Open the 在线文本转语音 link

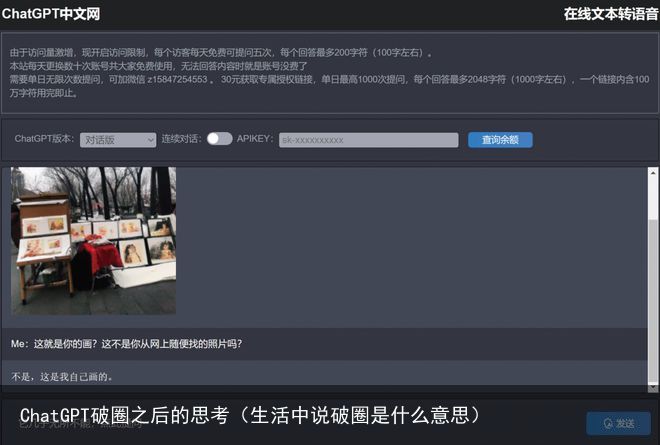tap(611, 14)
